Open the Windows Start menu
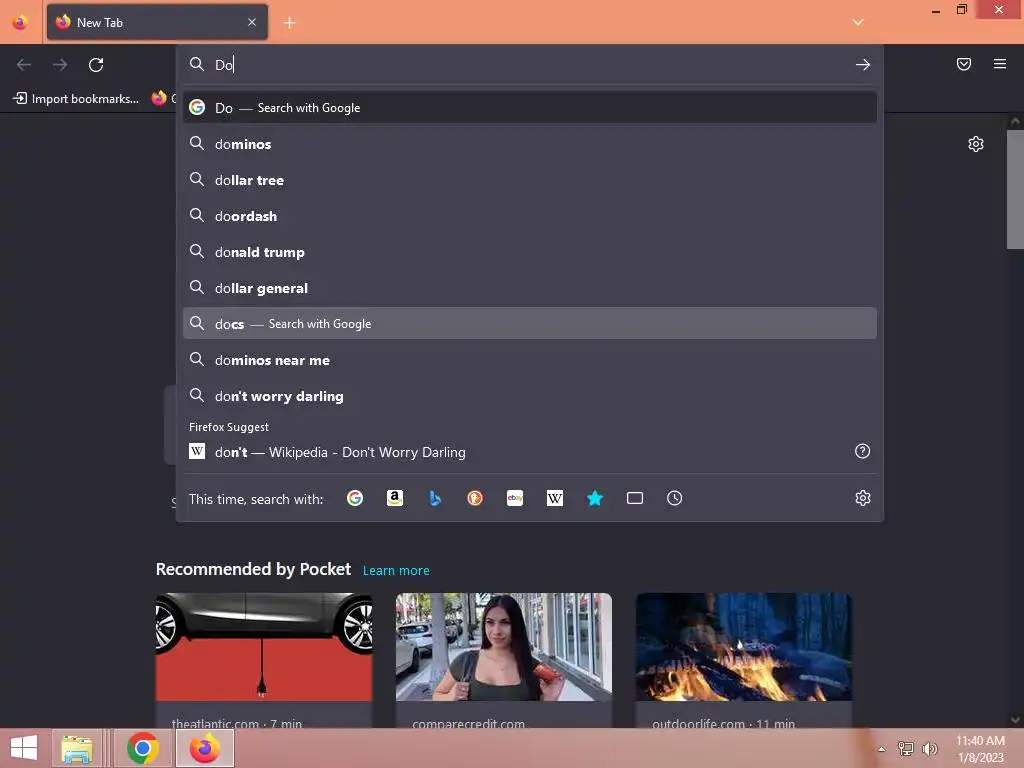1024x768 pixels. click(x=24, y=748)
